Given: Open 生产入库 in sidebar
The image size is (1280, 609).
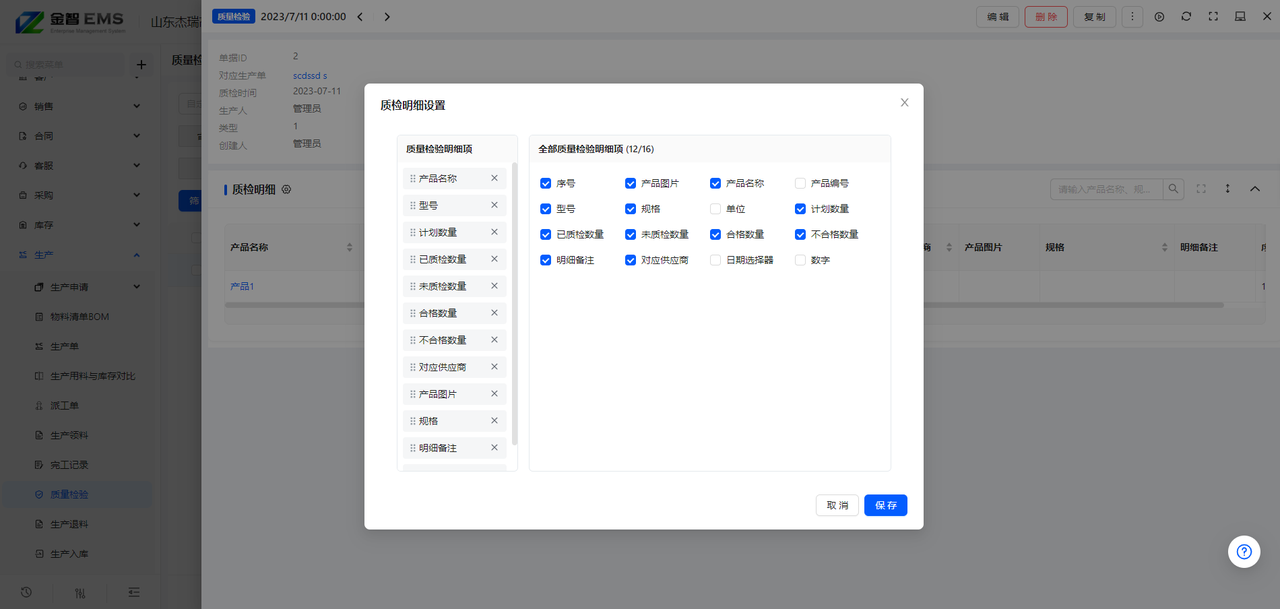Looking at the screenshot, I should 69,553.
